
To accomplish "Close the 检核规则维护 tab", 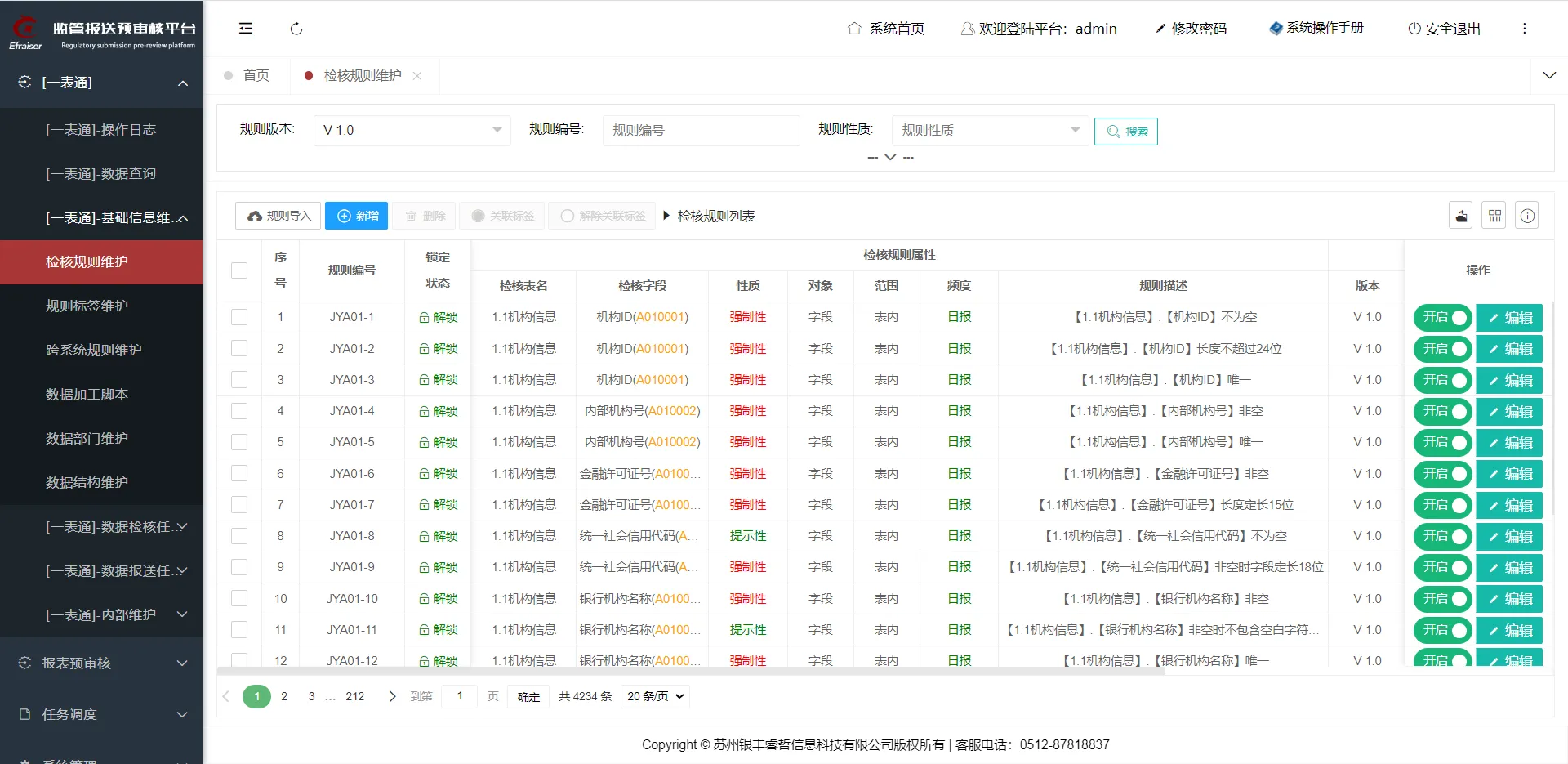I will 417,76.
